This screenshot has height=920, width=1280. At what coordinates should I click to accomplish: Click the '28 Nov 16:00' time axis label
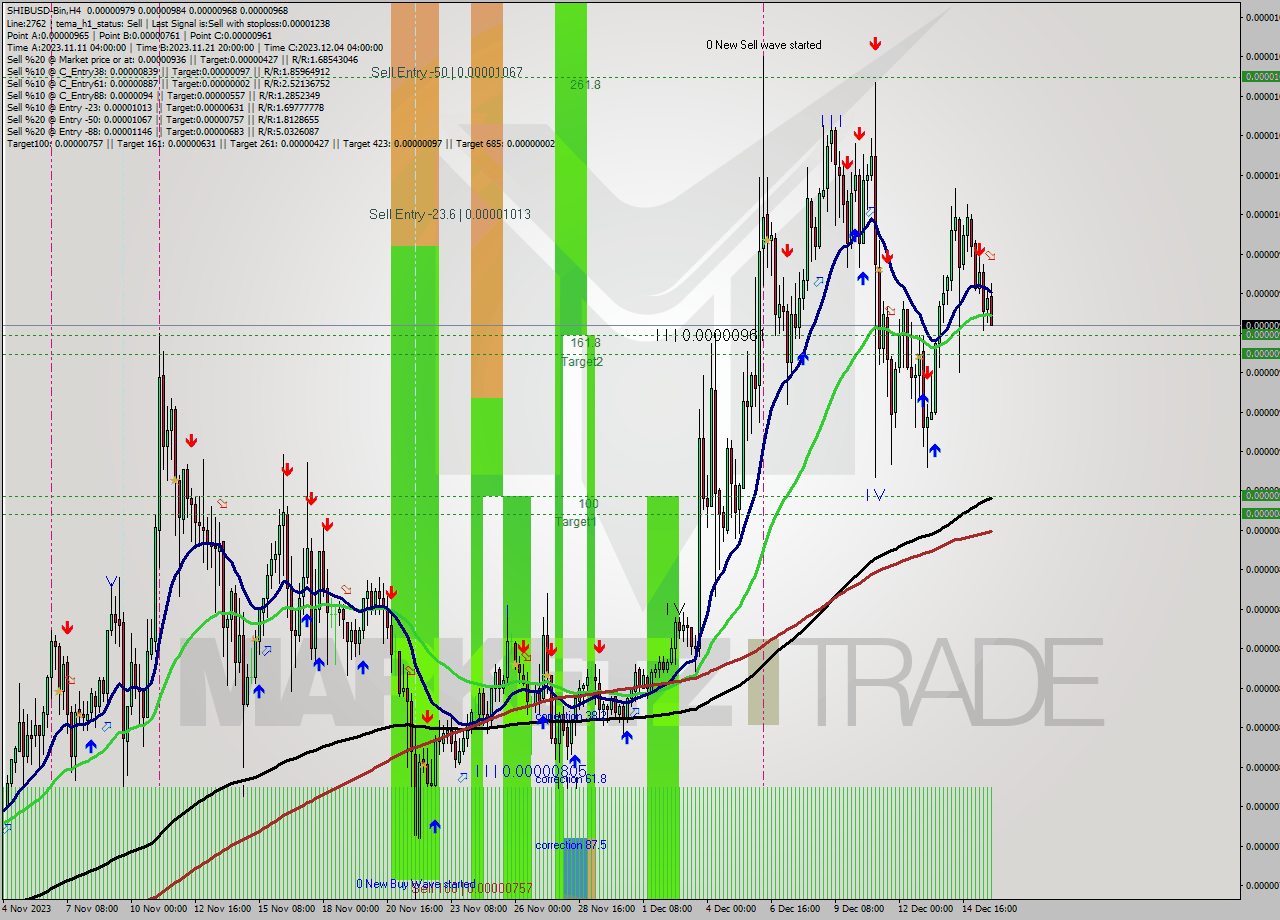tap(606, 909)
